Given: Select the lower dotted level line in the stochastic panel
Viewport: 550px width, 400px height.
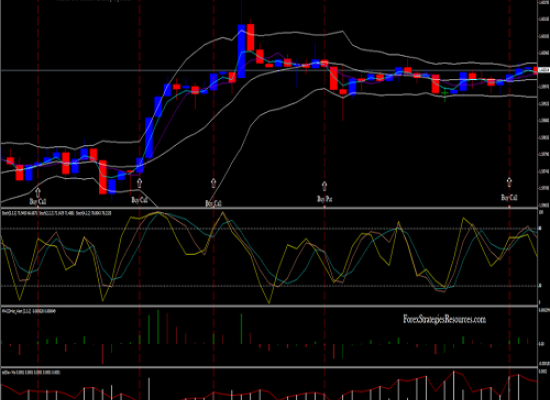Looking at the screenshot, I should click(x=269, y=286).
